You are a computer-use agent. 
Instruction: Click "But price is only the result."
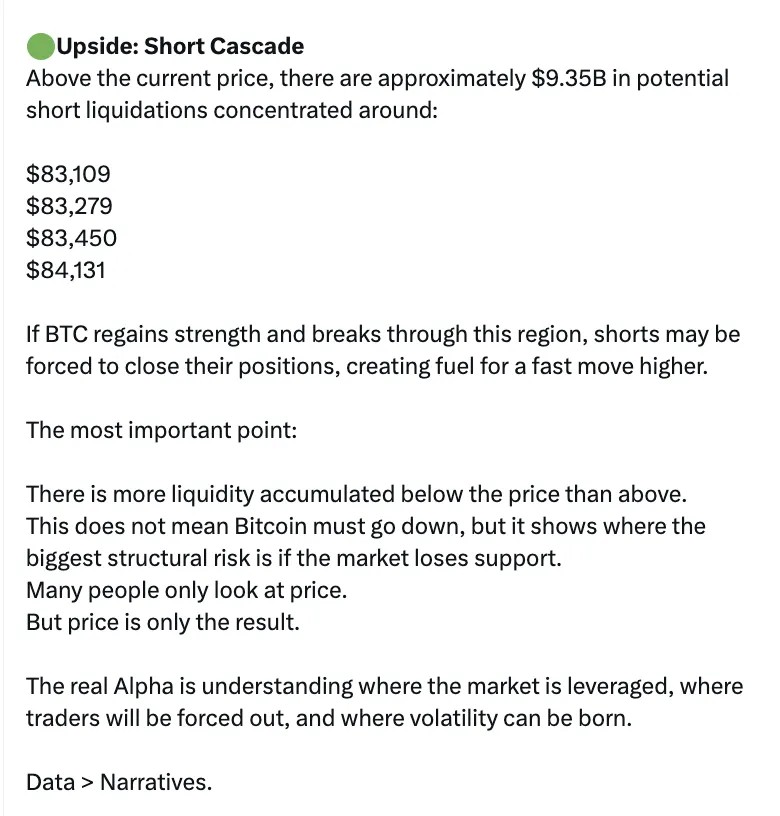pos(163,622)
